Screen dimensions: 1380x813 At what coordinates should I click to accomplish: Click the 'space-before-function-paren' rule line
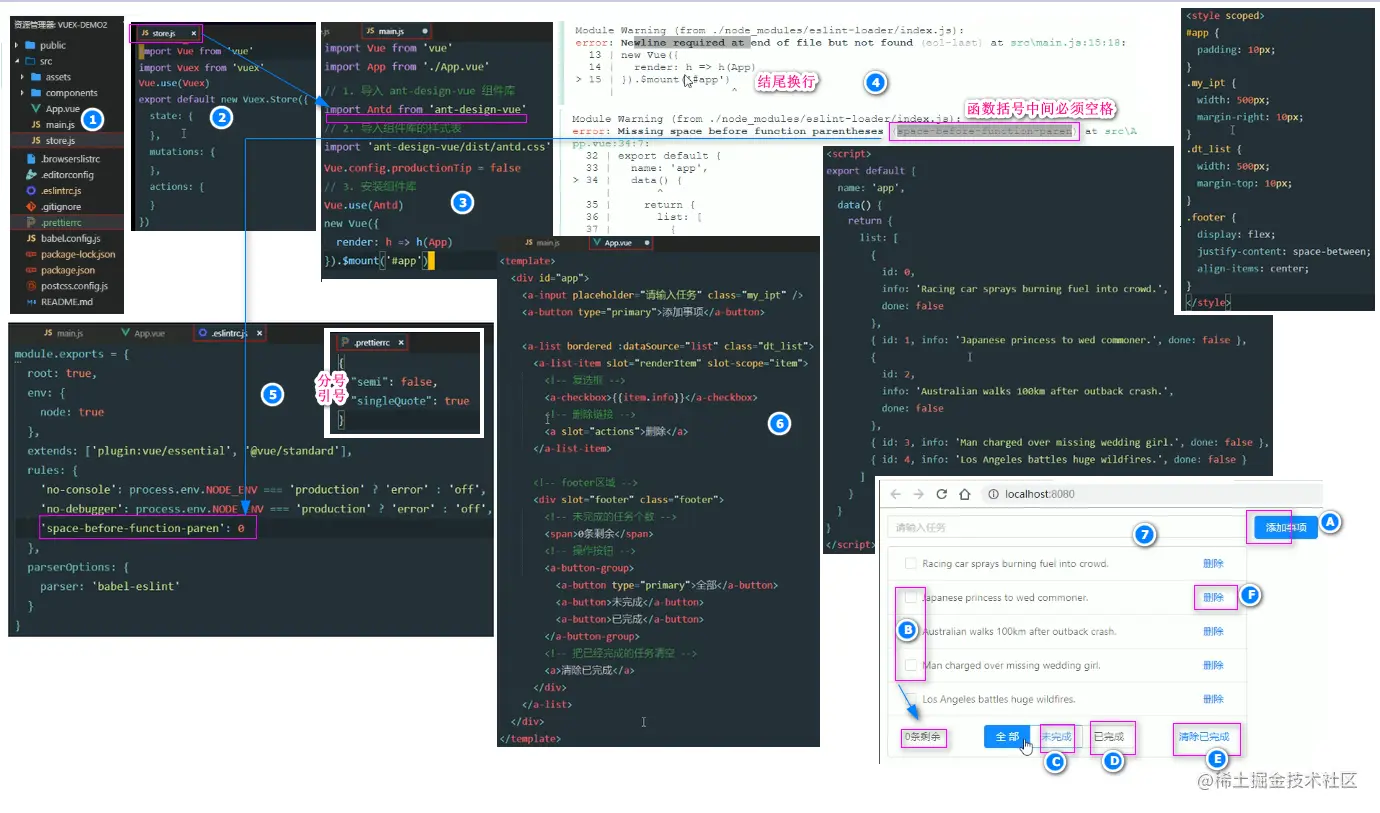(143, 528)
